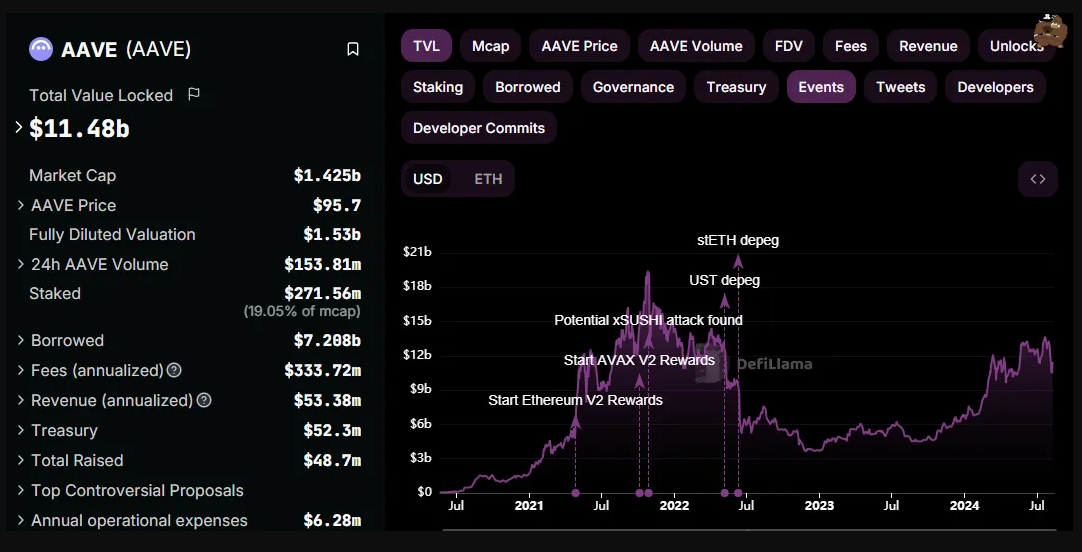Enable the AAVE Price chart series
The width and height of the screenshot is (1082, 552).
tap(580, 46)
